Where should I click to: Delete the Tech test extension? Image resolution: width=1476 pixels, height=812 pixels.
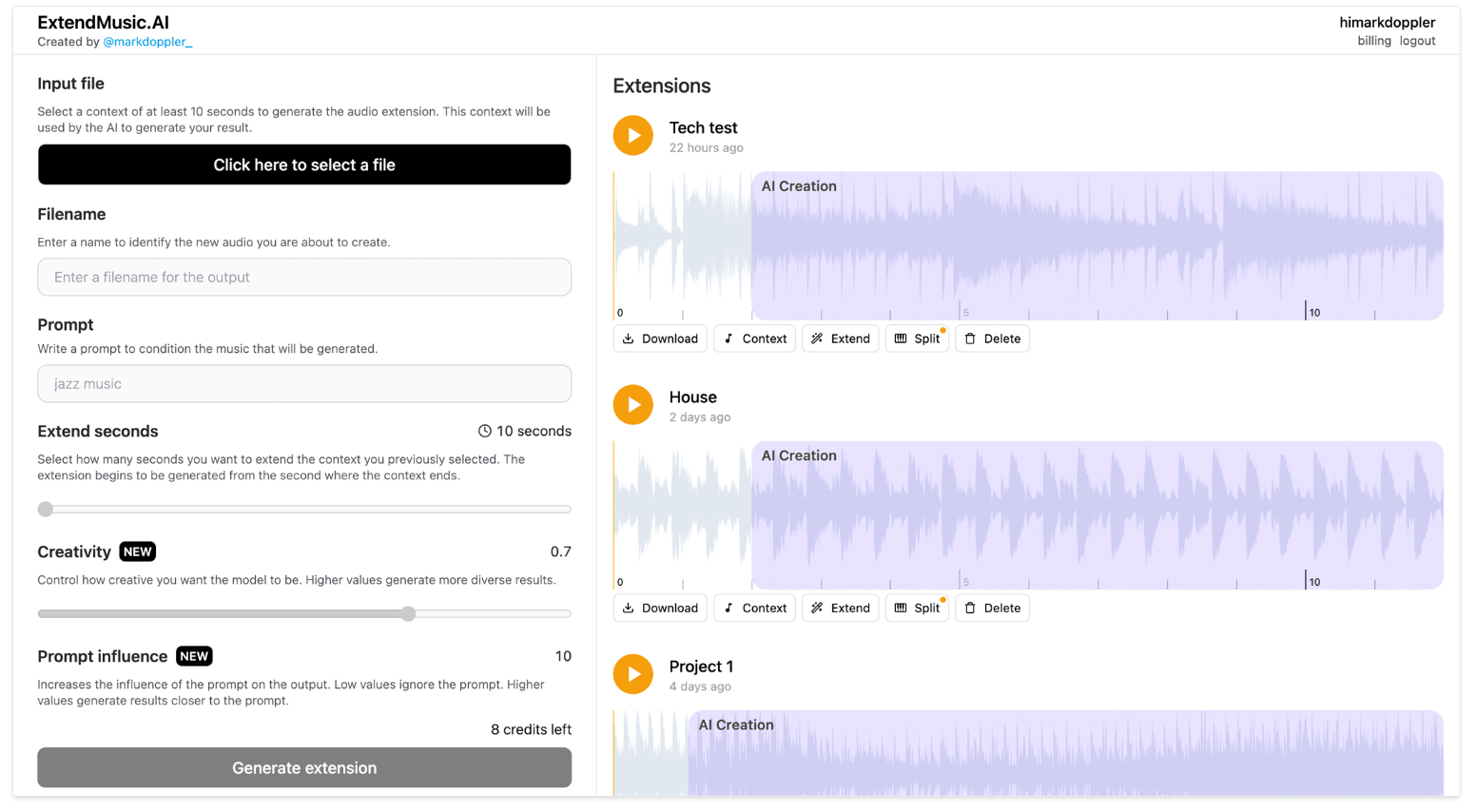point(992,338)
